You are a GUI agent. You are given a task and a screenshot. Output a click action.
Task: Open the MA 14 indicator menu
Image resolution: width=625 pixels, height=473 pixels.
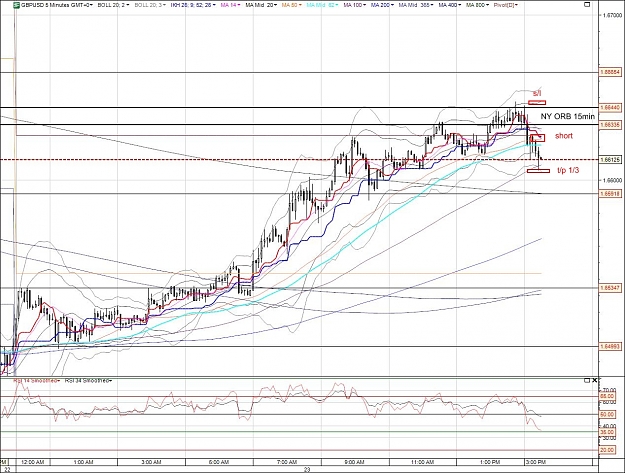229,5
